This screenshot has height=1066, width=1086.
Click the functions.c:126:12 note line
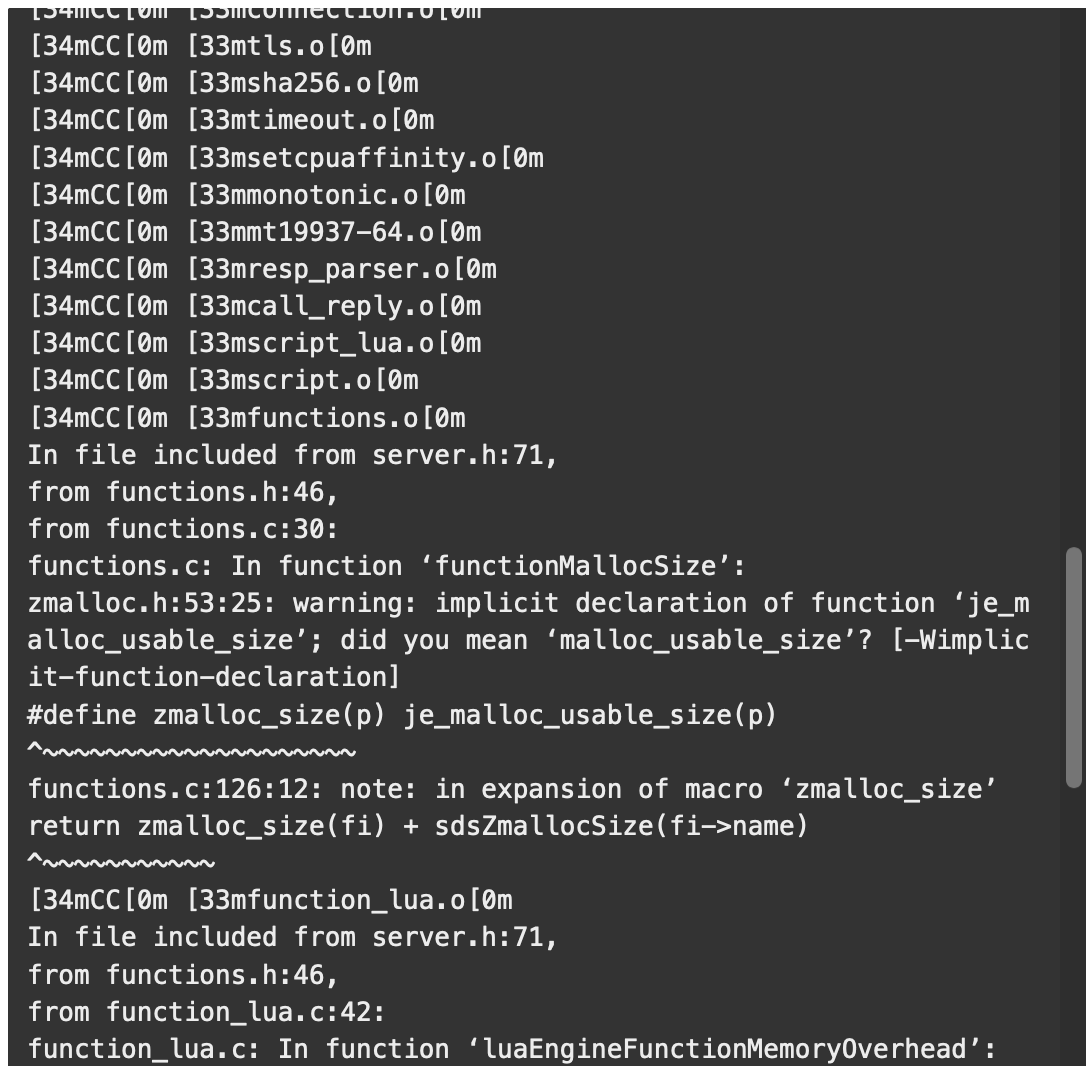[x=513, y=789]
